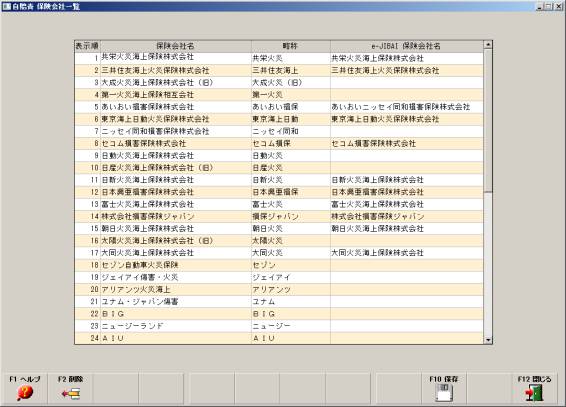The height and width of the screenshot is (407, 566).
Task: Select row 18 セゾン自動車火災保険
Action: (175, 265)
